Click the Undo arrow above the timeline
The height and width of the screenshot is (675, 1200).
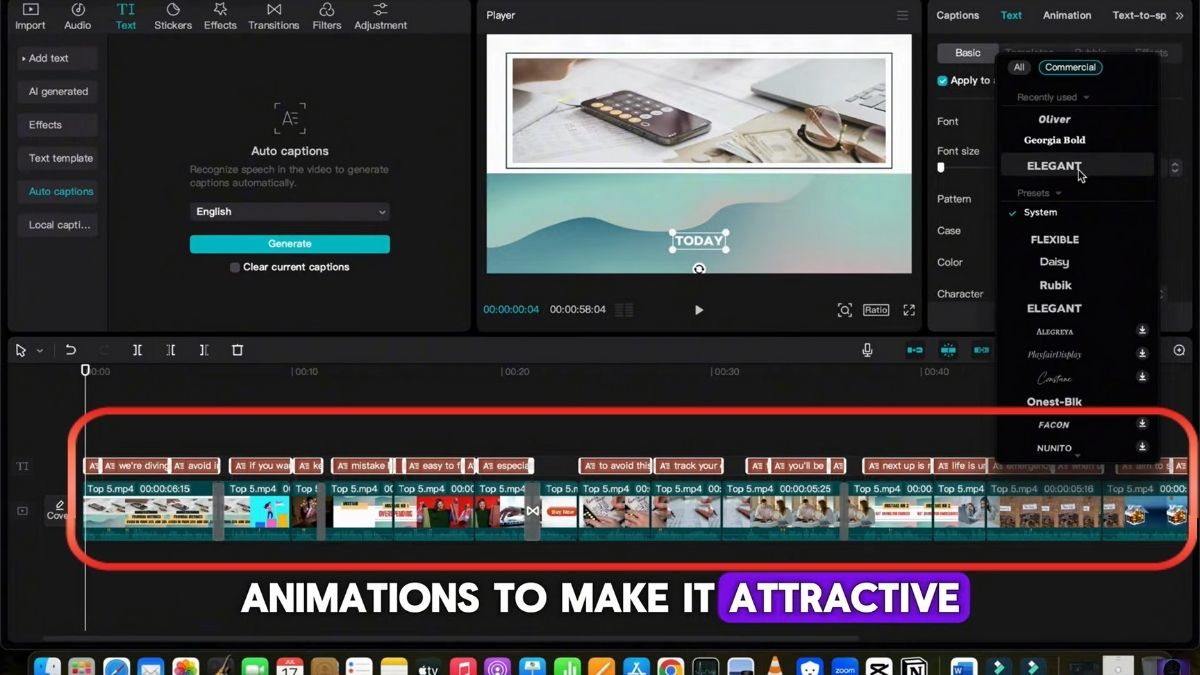click(70, 349)
